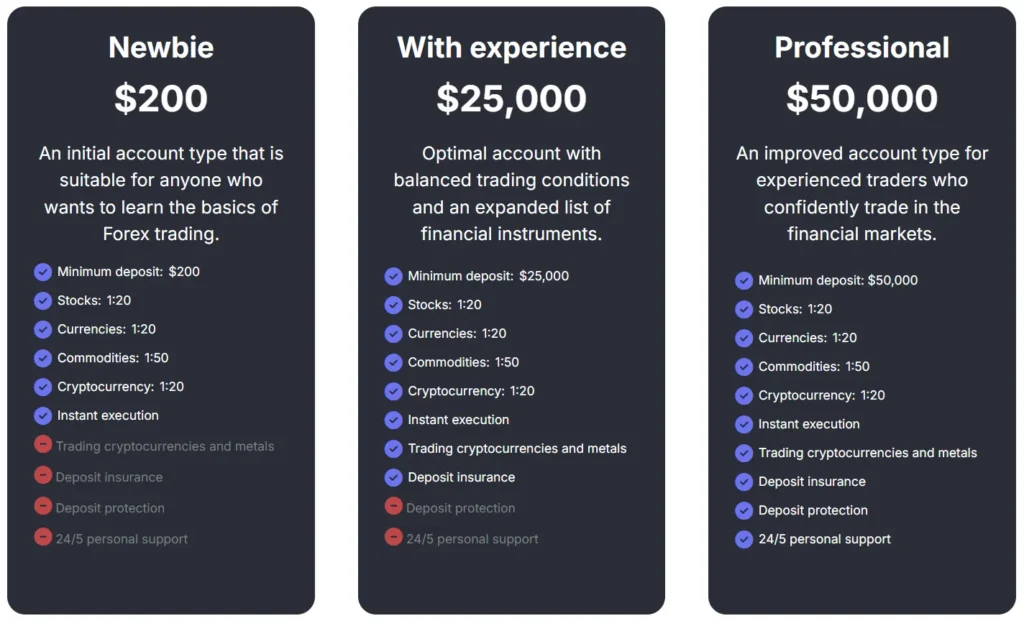Click red minus icon beside Newbie 24/5 support
The image size is (1024, 621).
[x=43, y=538]
